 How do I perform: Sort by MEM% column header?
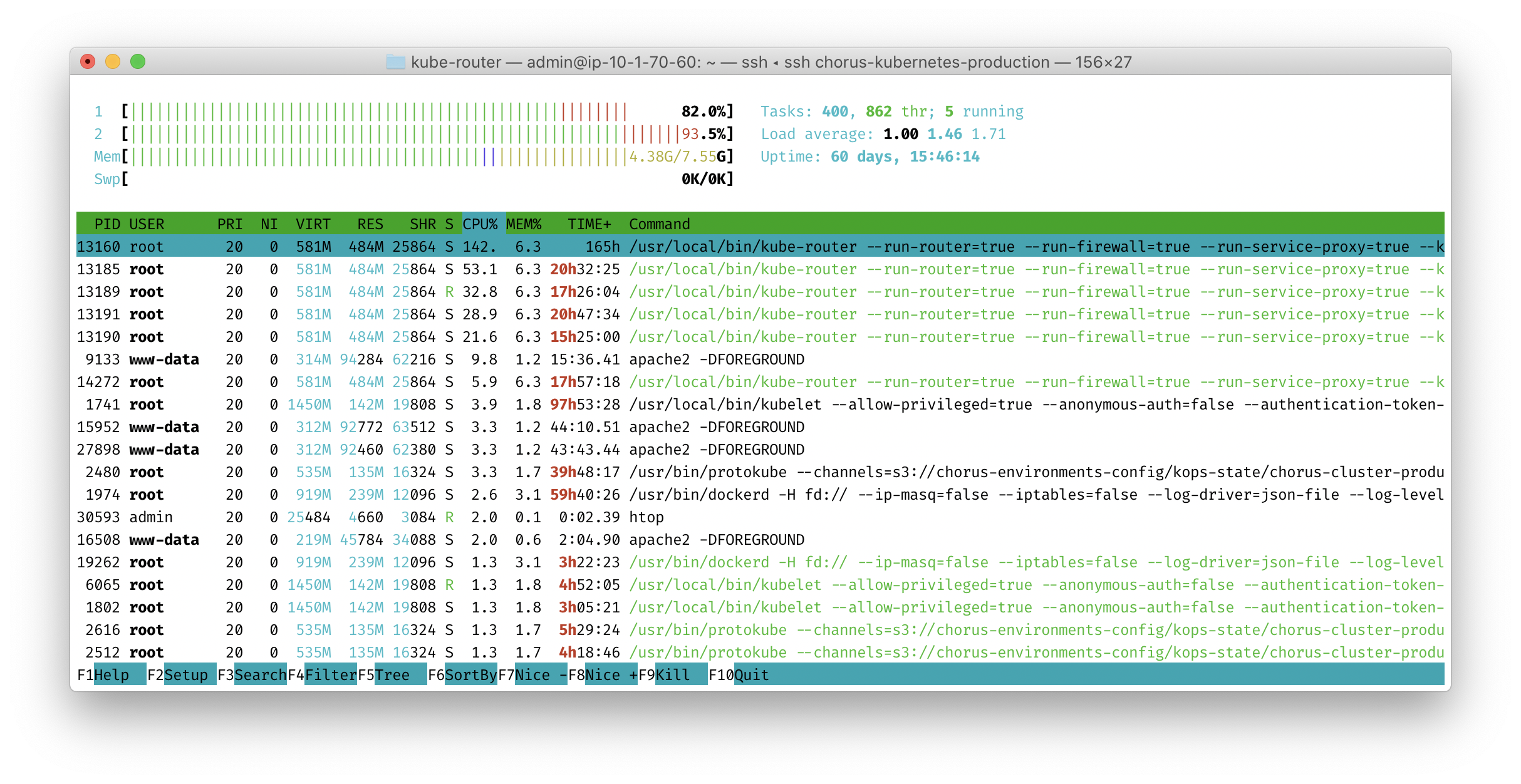(x=524, y=224)
